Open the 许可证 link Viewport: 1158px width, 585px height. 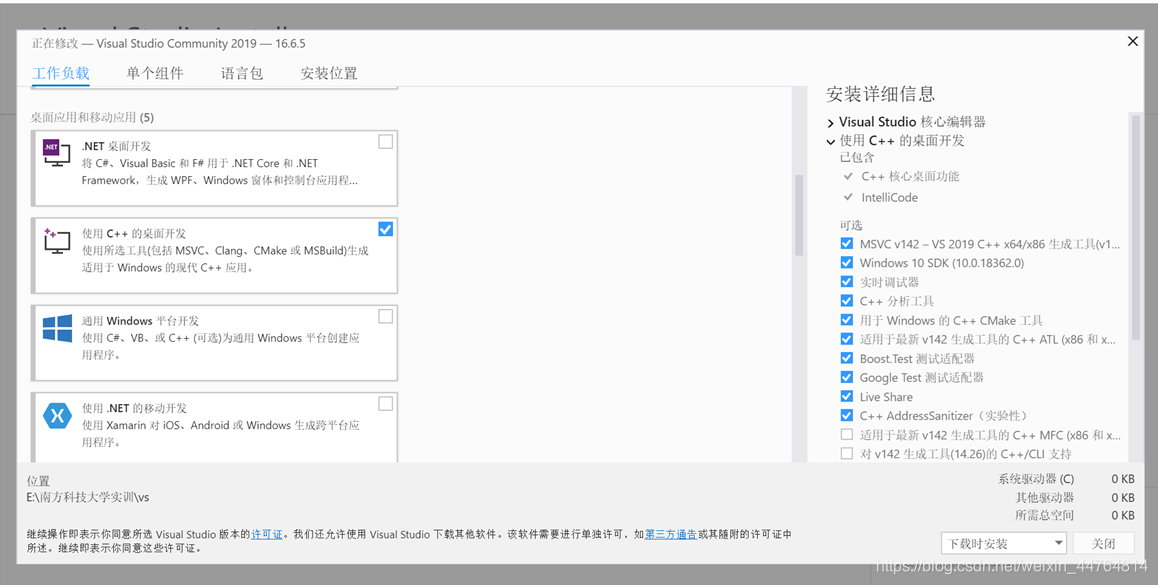click(x=267, y=534)
